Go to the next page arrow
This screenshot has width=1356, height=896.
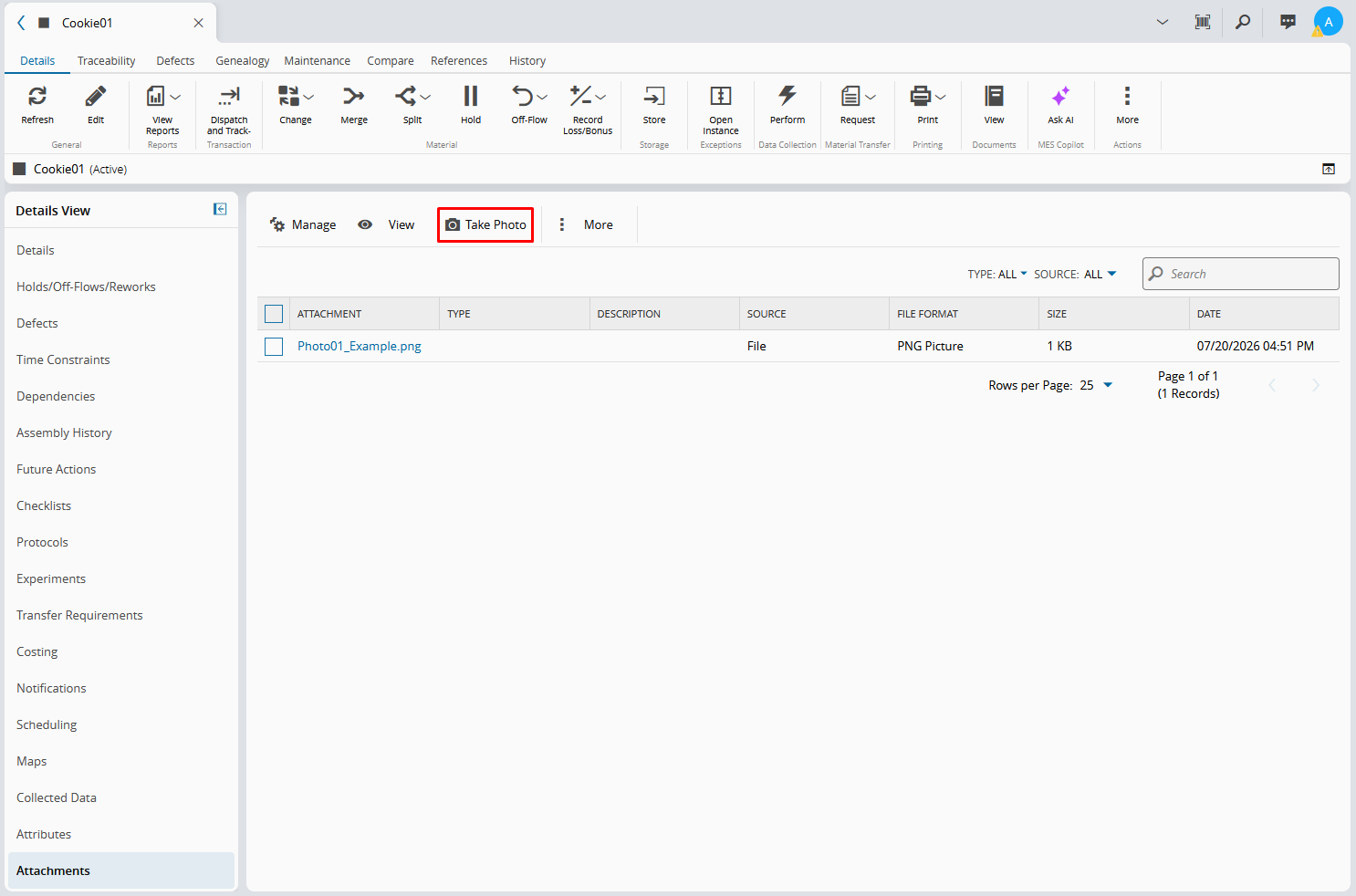(x=1315, y=385)
